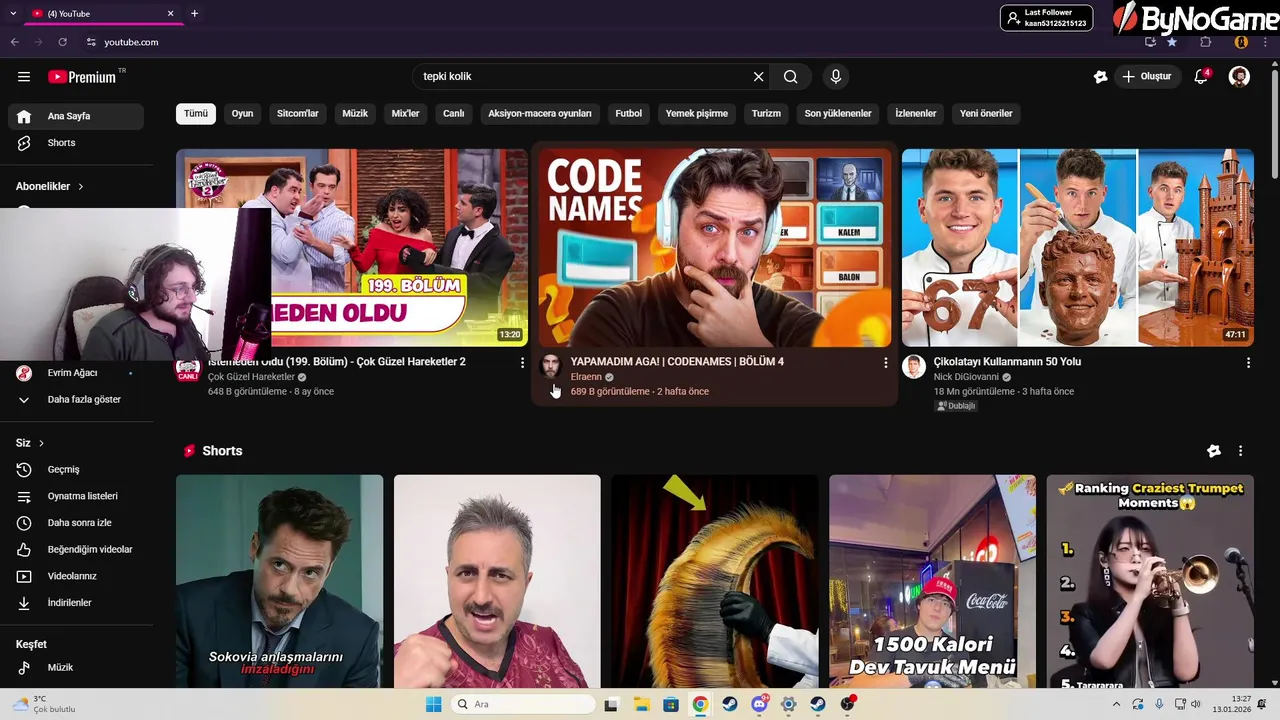Reload the page
The width and height of the screenshot is (1280, 720).
pos(62,42)
